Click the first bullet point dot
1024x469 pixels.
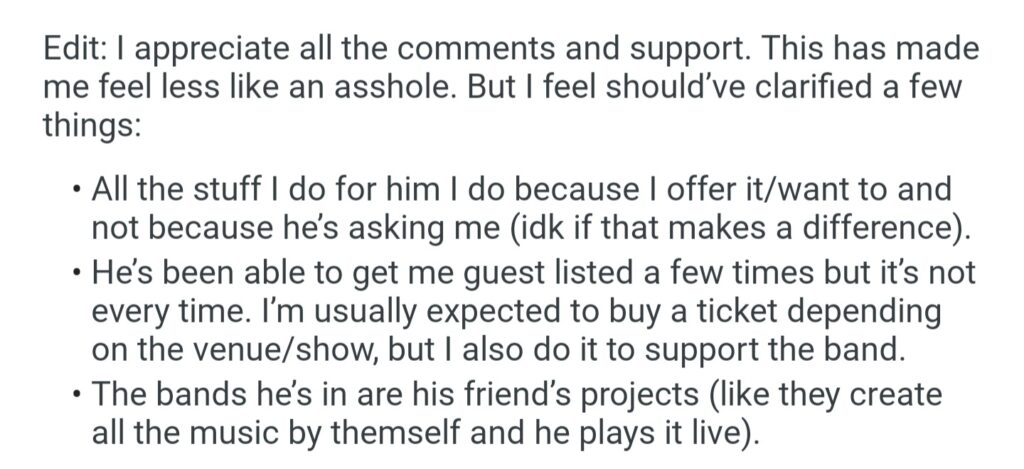point(76,189)
